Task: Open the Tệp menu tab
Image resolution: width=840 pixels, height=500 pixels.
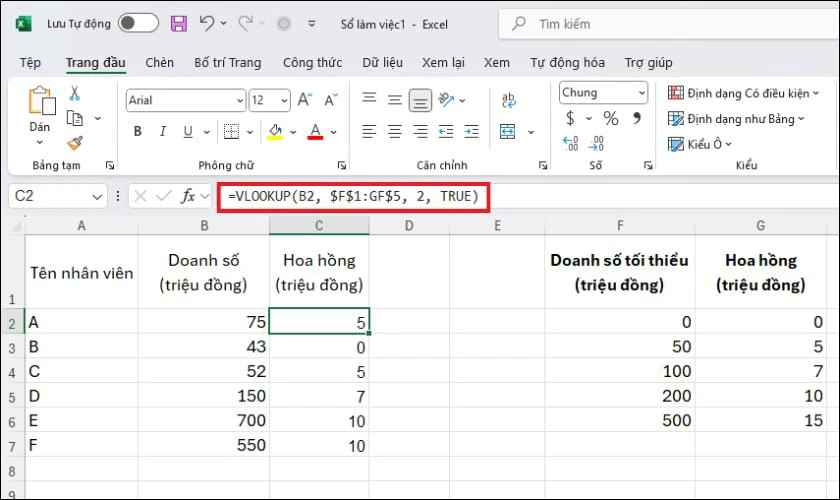Action: tap(30, 63)
